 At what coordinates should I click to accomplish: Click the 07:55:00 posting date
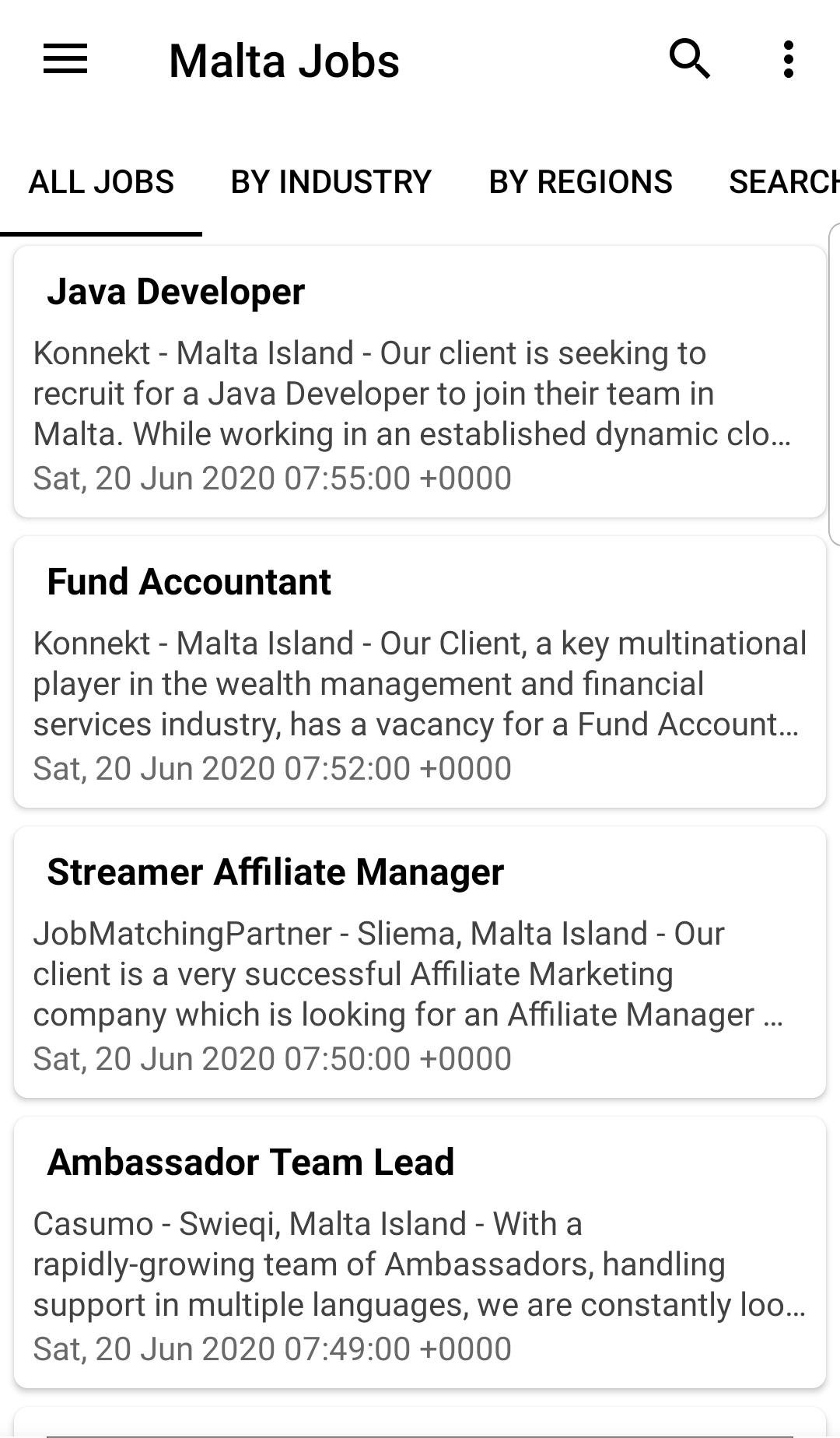point(272,479)
